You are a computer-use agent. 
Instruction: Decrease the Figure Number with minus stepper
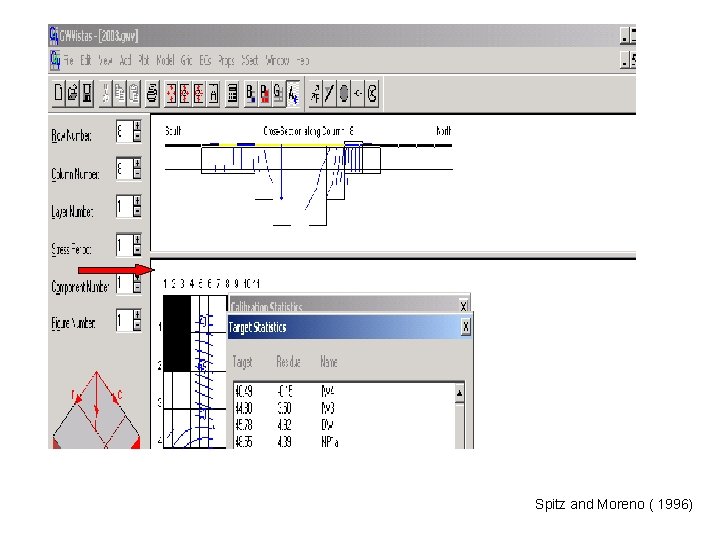137,325
